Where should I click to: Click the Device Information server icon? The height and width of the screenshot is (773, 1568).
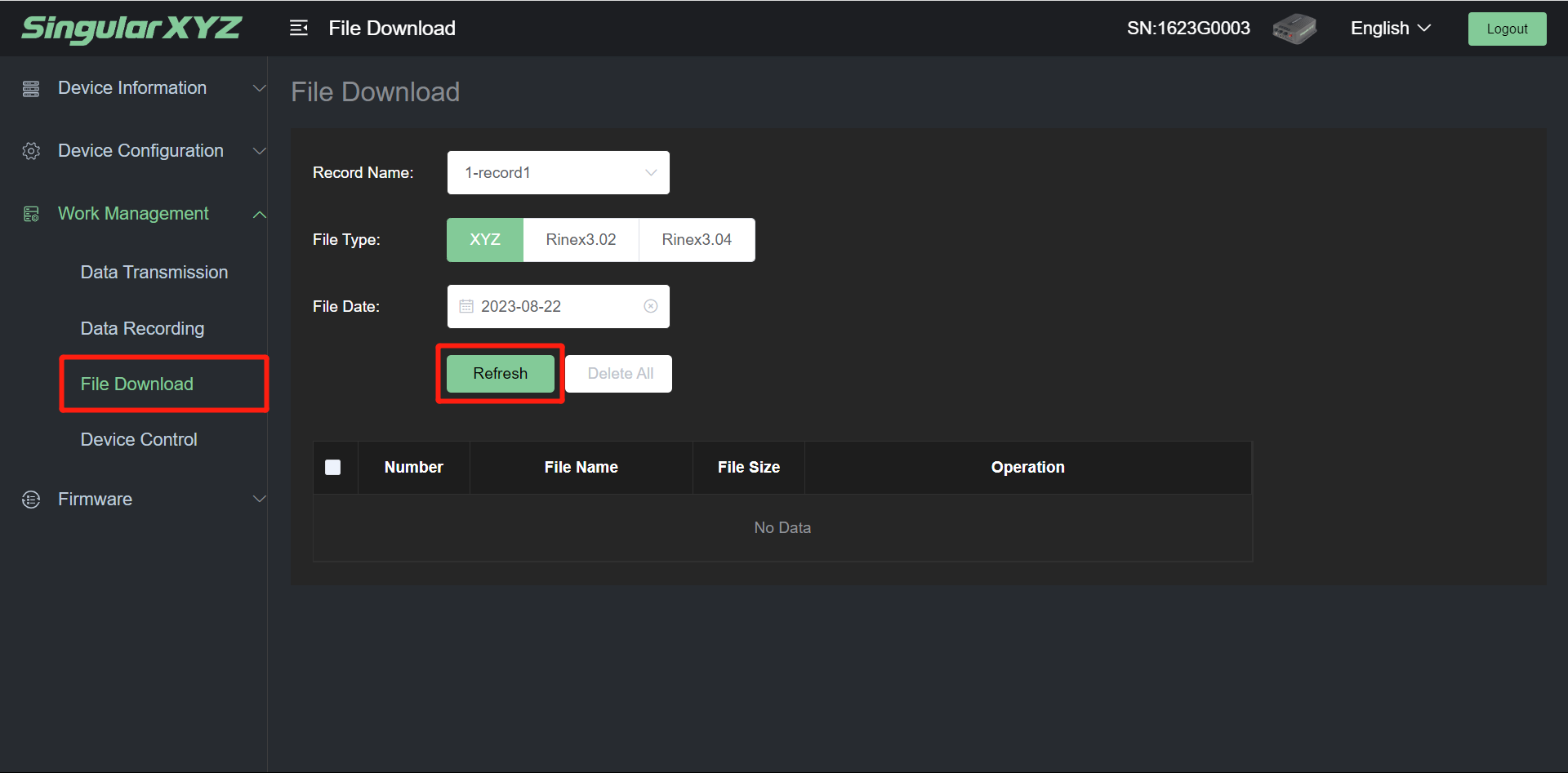pyautogui.click(x=31, y=89)
